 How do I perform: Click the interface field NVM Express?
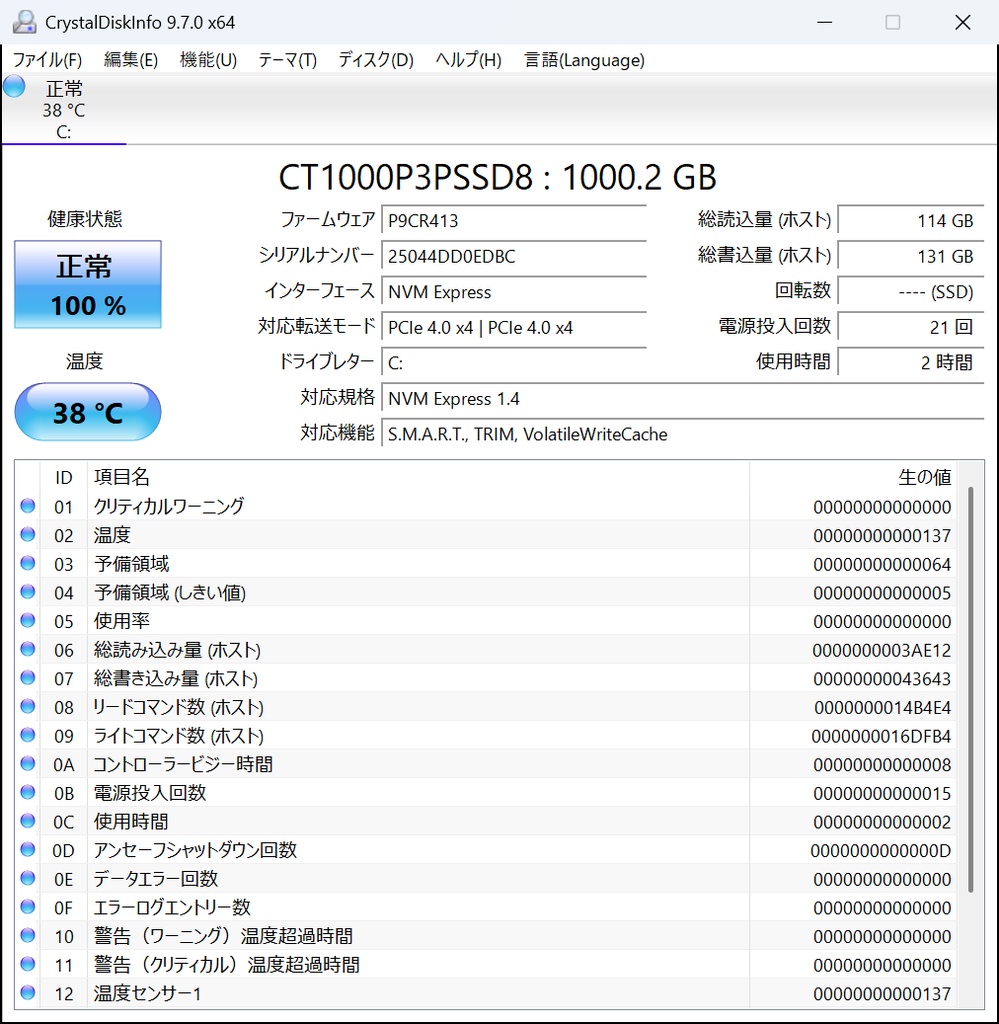coord(515,292)
